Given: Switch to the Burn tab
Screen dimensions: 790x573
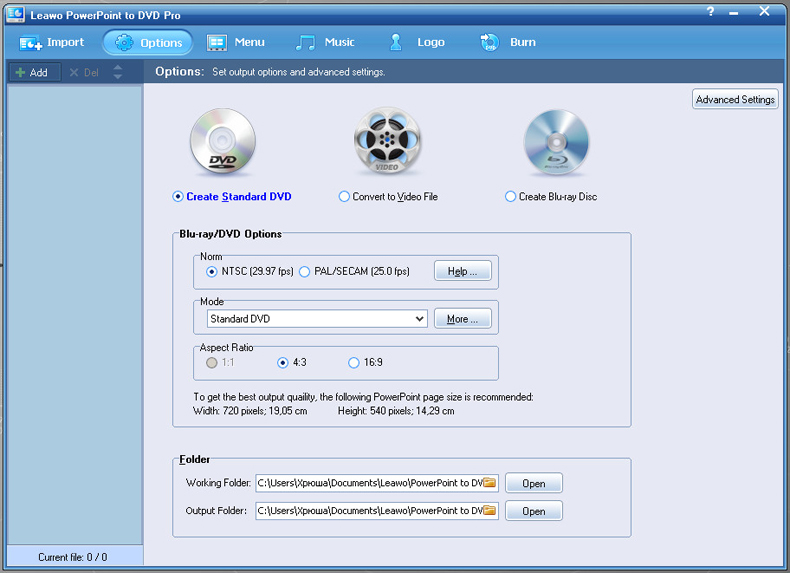Looking at the screenshot, I should pos(508,42).
